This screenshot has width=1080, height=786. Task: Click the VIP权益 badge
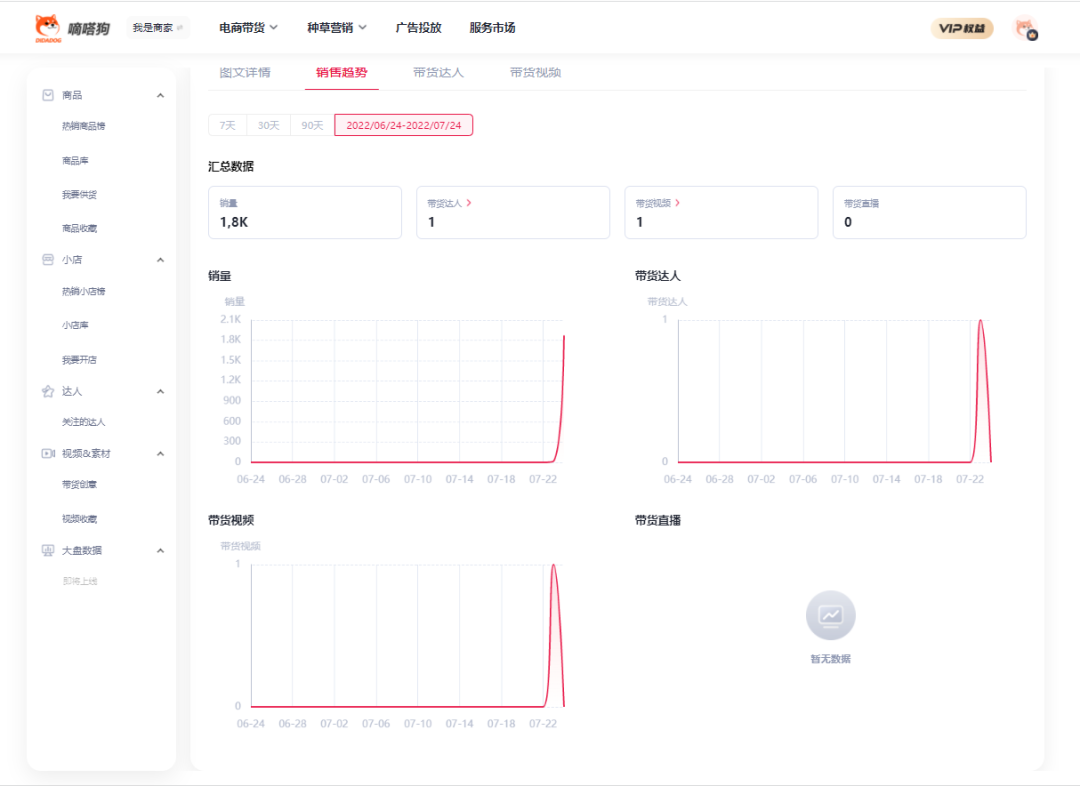[962, 28]
